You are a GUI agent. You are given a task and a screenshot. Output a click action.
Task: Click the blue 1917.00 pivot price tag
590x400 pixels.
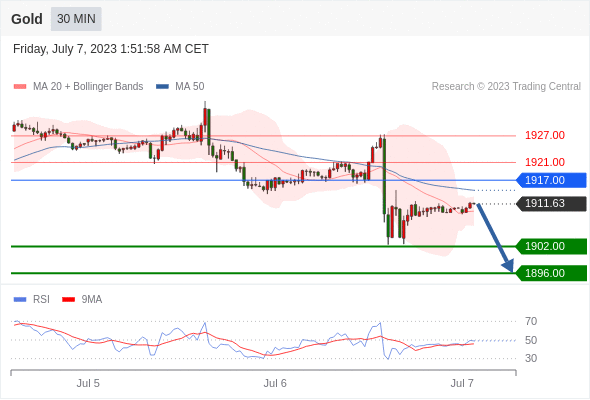[x=551, y=180]
